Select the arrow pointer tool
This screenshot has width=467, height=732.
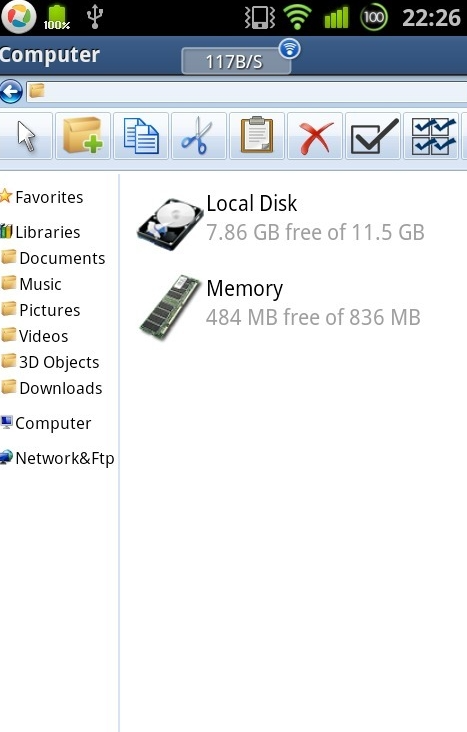(26, 136)
